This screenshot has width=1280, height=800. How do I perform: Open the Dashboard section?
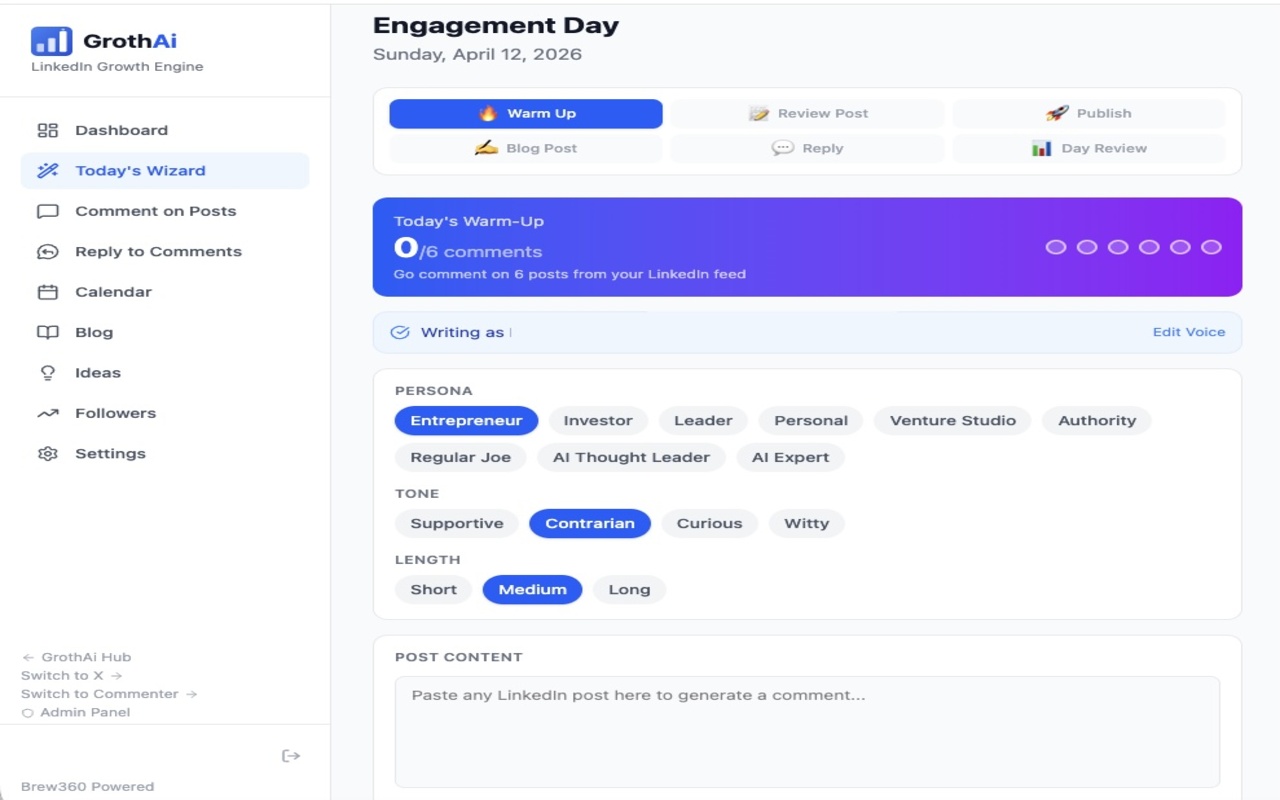click(121, 129)
